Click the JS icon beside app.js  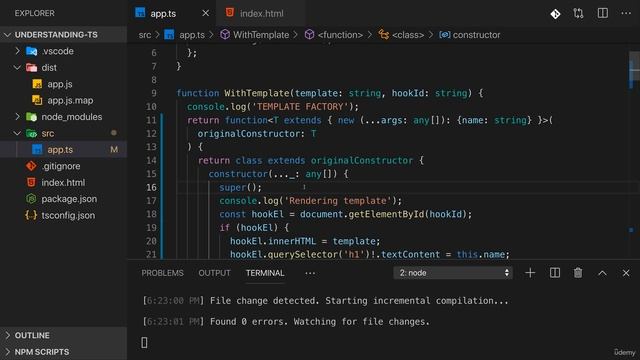point(37,84)
